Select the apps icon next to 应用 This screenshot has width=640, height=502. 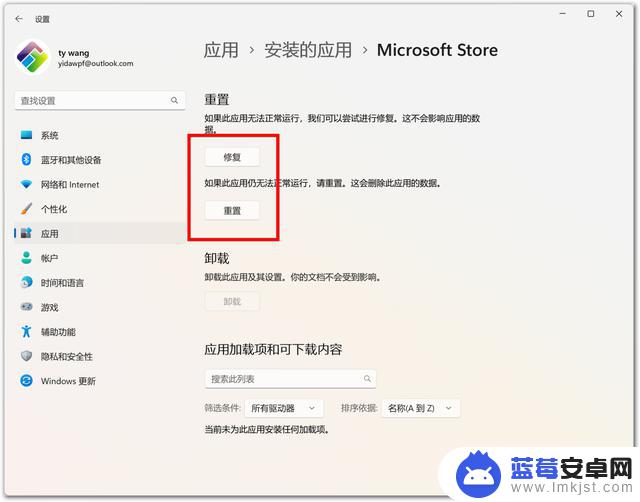tap(27, 233)
